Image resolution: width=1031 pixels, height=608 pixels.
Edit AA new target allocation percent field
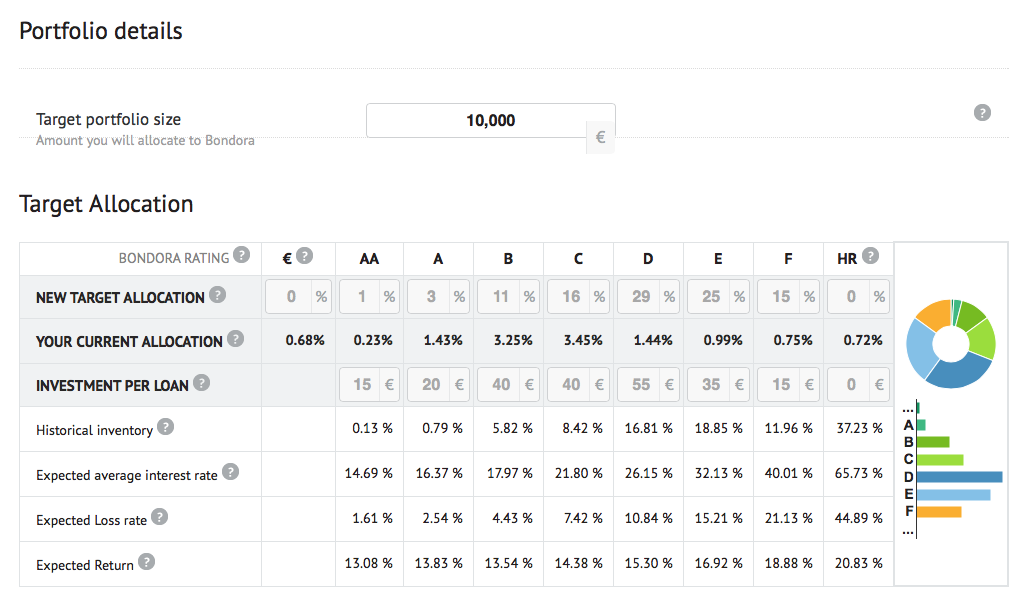tap(360, 297)
